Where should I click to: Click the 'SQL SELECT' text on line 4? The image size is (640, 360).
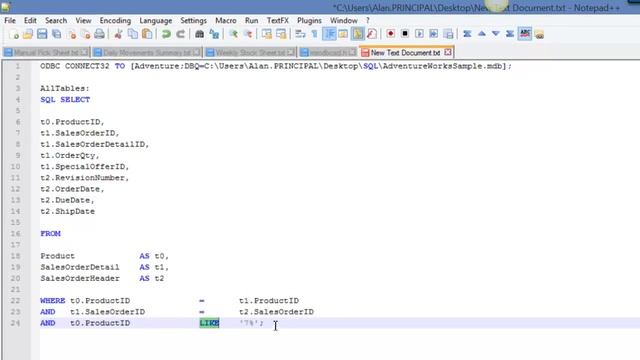click(x=65, y=100)
